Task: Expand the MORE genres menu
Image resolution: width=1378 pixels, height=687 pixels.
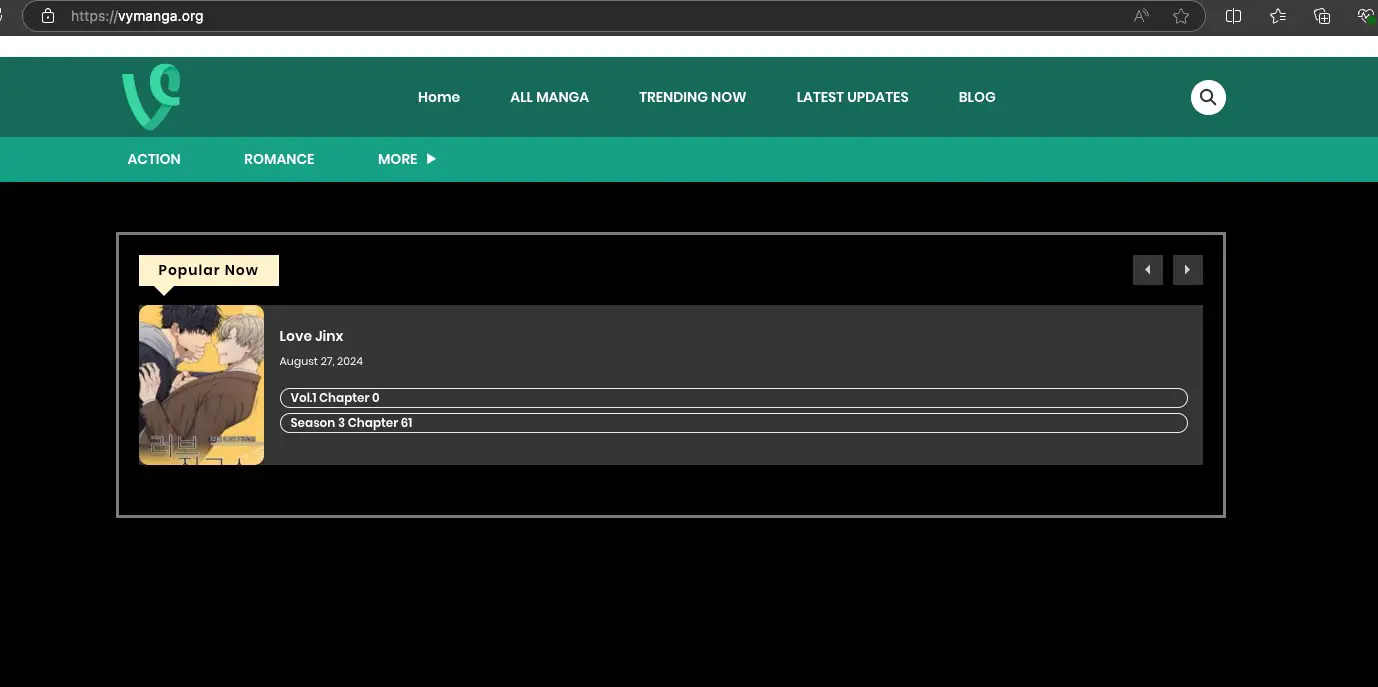Action: click(406, 159)
